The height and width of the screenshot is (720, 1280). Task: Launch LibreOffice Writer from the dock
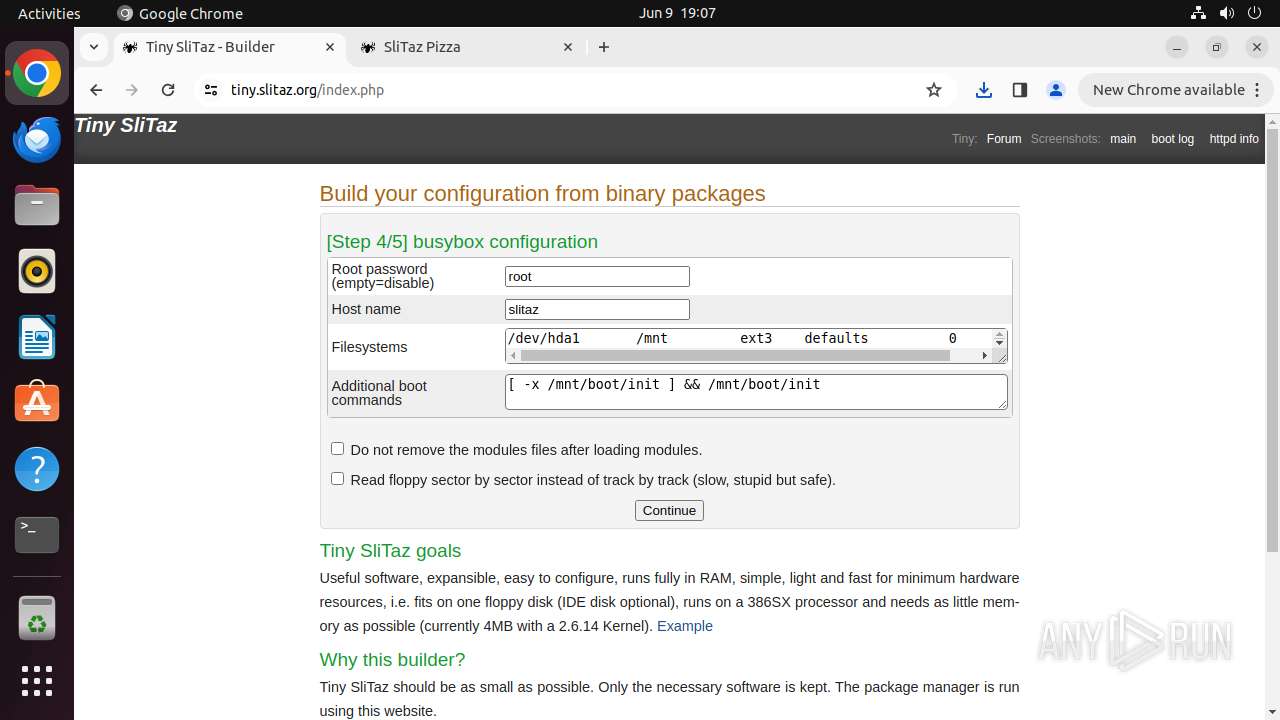pyautogui.click(x=37, y=337)
